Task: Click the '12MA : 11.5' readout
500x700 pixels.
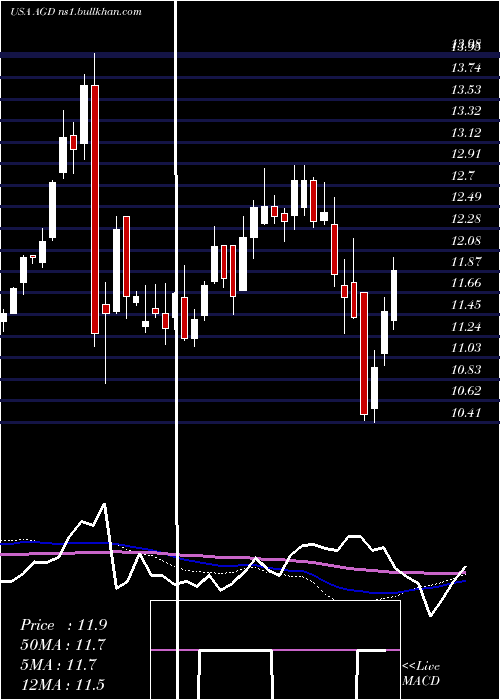Action: [x=63, y=684]
